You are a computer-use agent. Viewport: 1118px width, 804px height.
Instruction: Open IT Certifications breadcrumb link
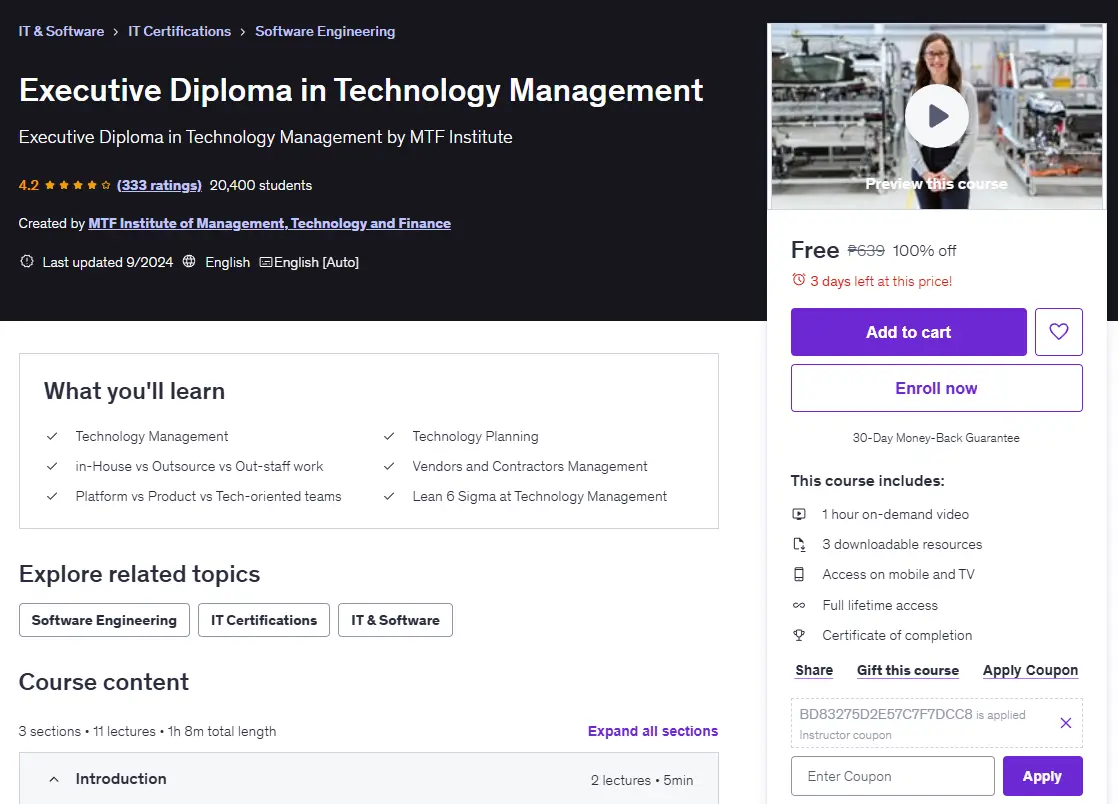[180, 31]
